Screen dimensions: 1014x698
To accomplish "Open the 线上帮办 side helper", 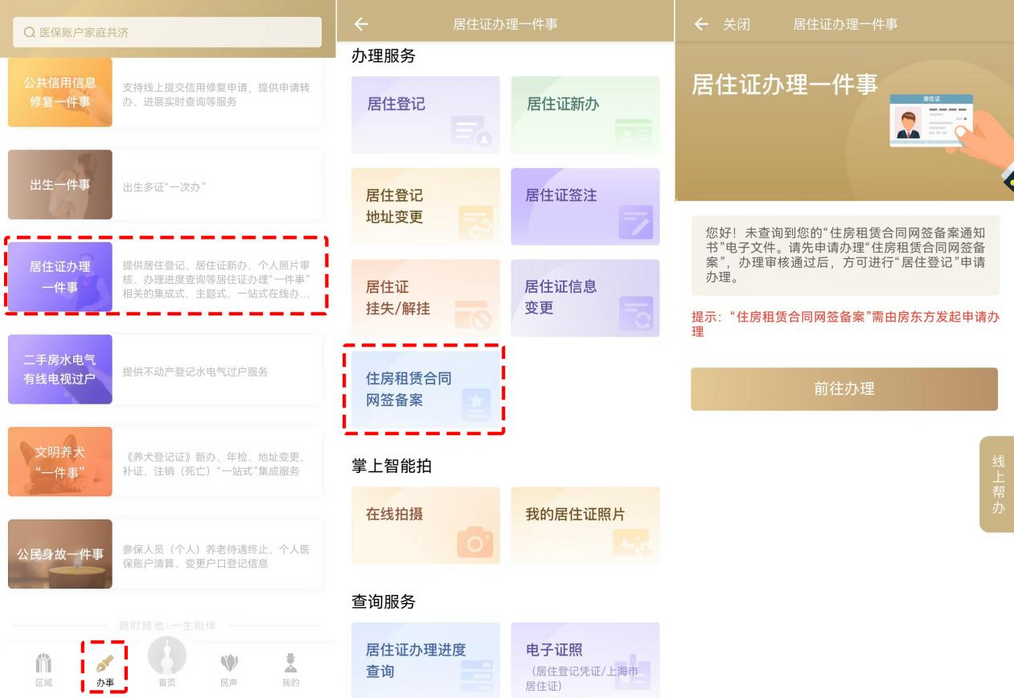I will point(997,484).
